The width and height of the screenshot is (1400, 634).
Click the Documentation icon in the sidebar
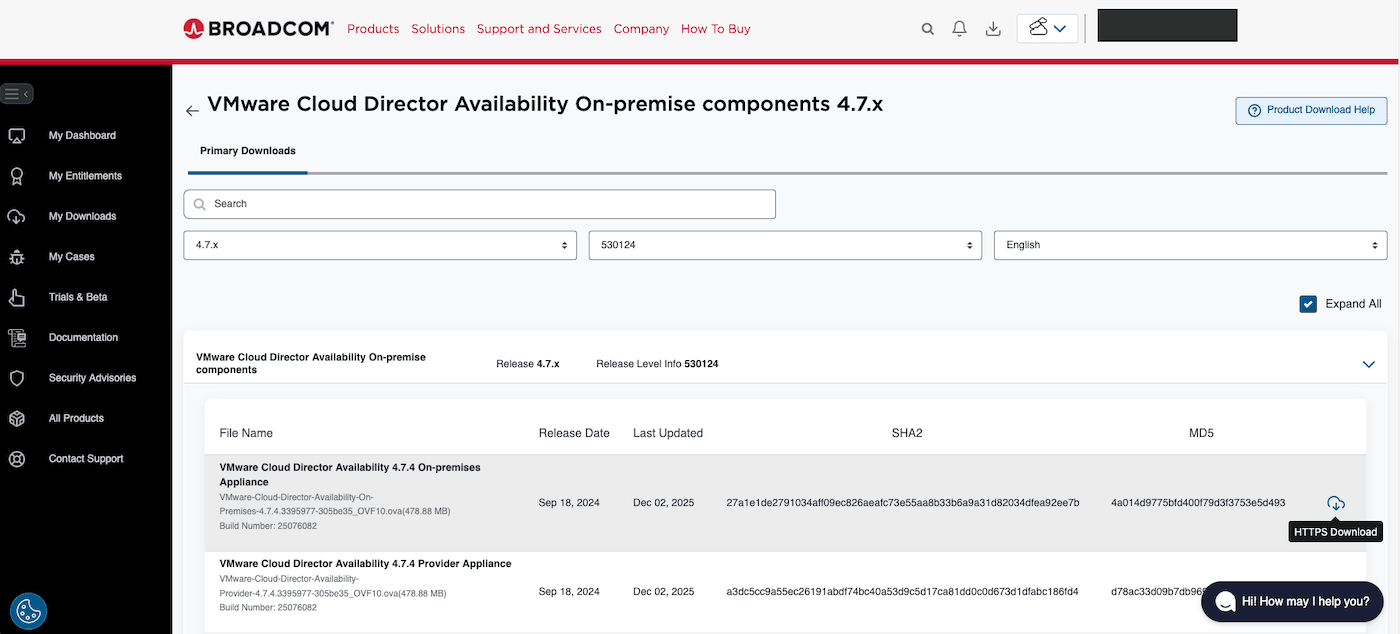click(16, 338)
